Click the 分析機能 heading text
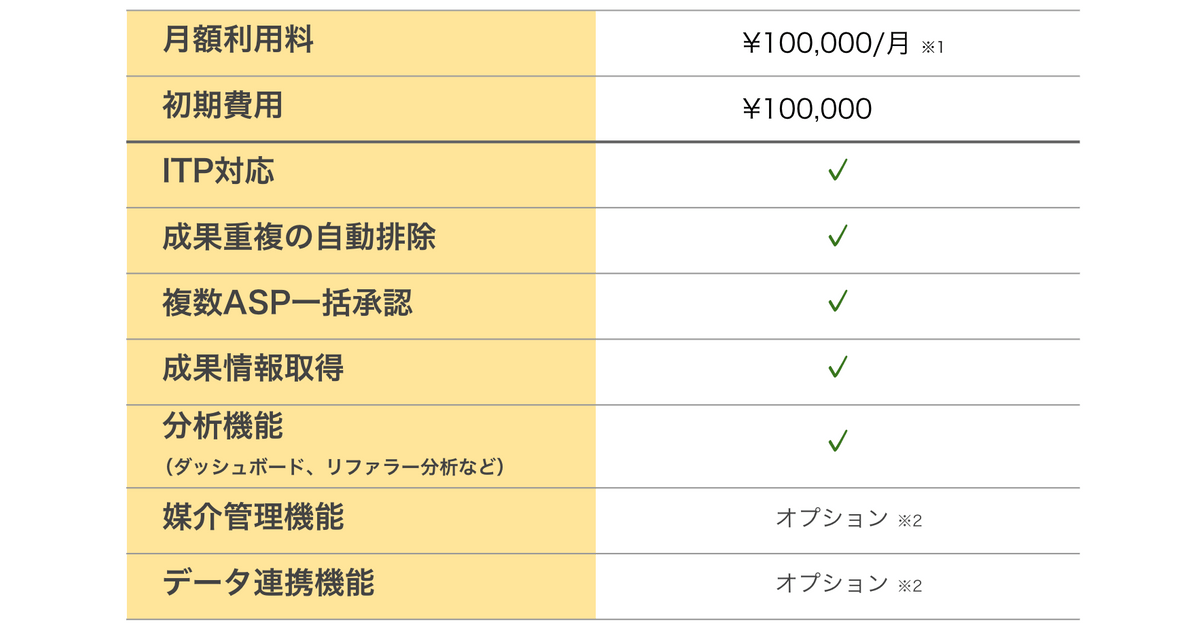The height and width of the screenshot is (628, 1200). tap(223, 427)
